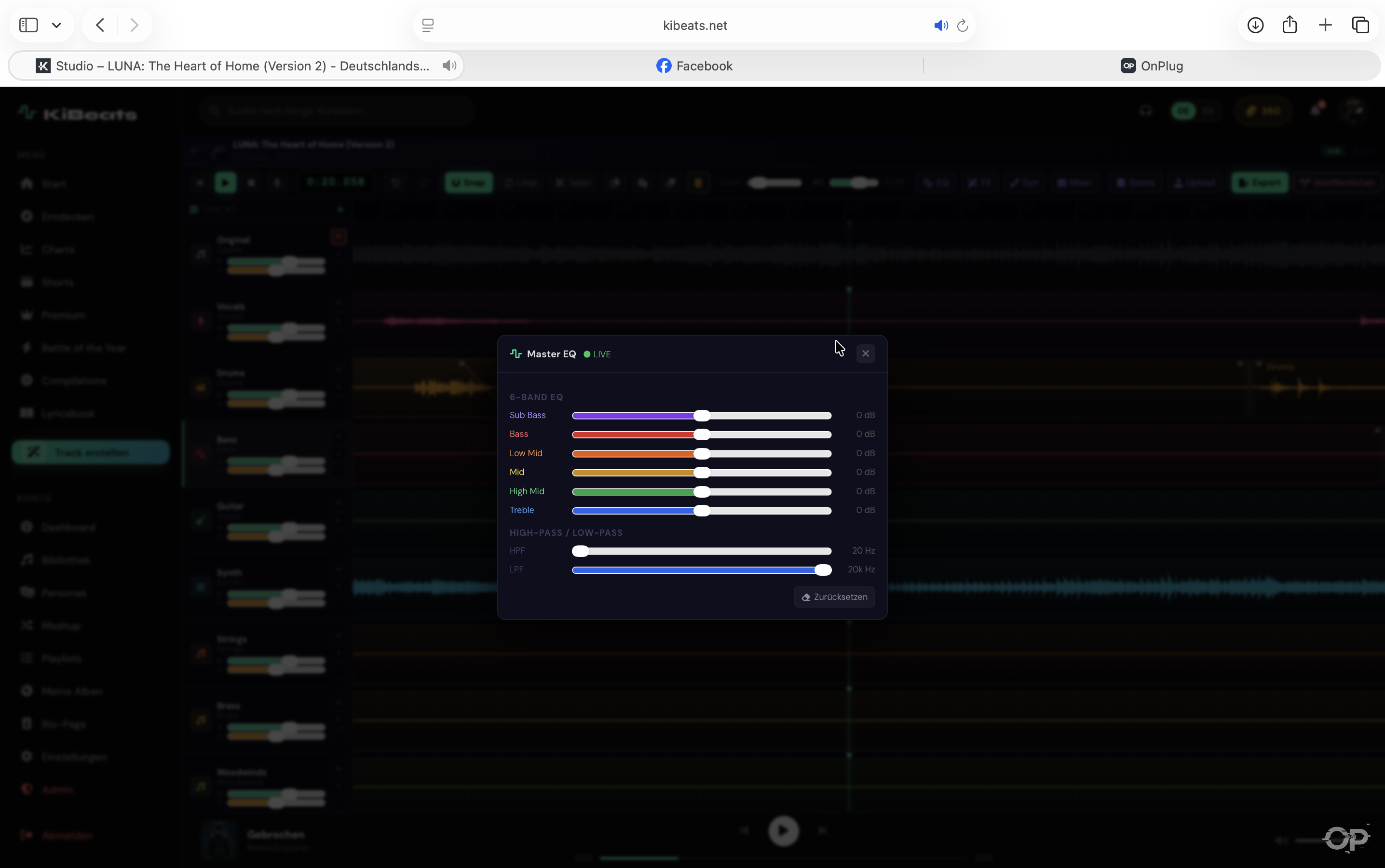Click the bottom player play button
The height and width of the screenshot is (868, 1385).
pos(784,831)
